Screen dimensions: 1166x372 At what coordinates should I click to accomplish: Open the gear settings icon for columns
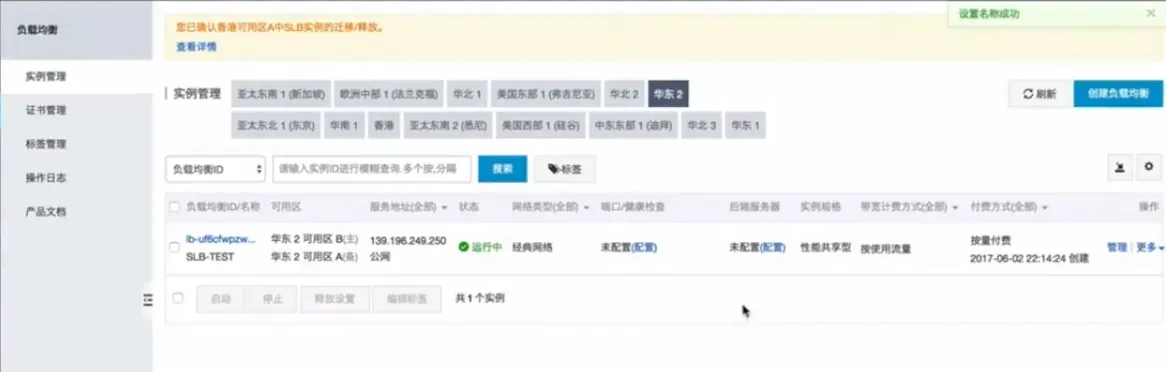pyautogui.click(x=1149, y=168)
